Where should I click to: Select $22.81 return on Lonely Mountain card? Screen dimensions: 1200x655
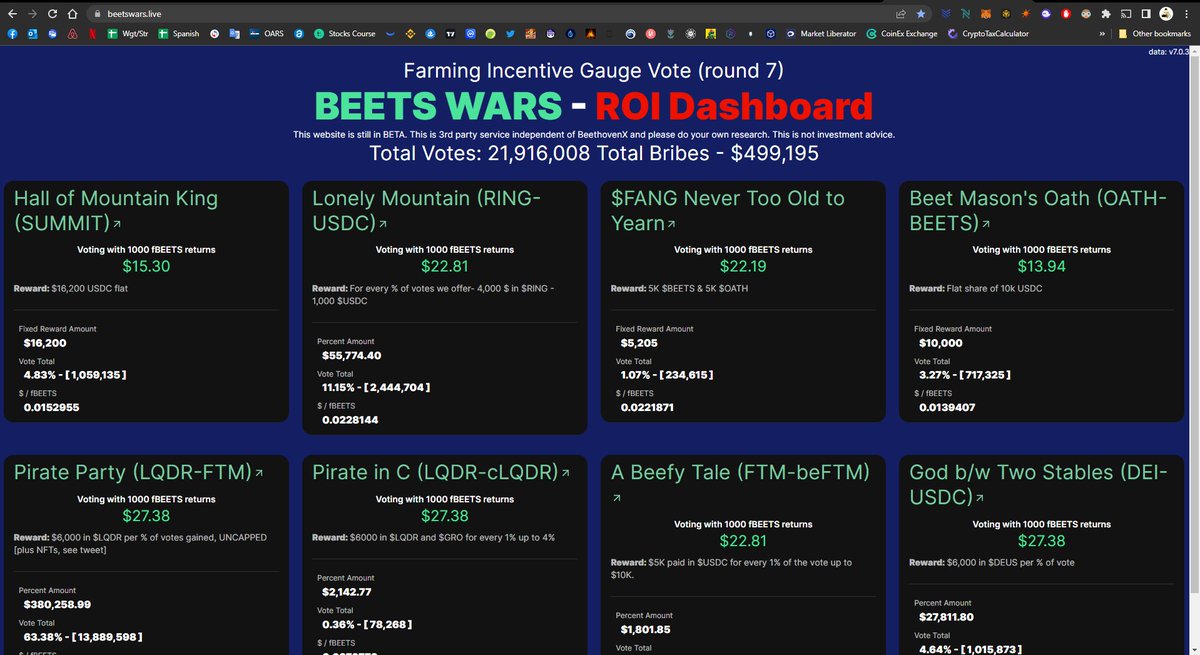point(444,266)
